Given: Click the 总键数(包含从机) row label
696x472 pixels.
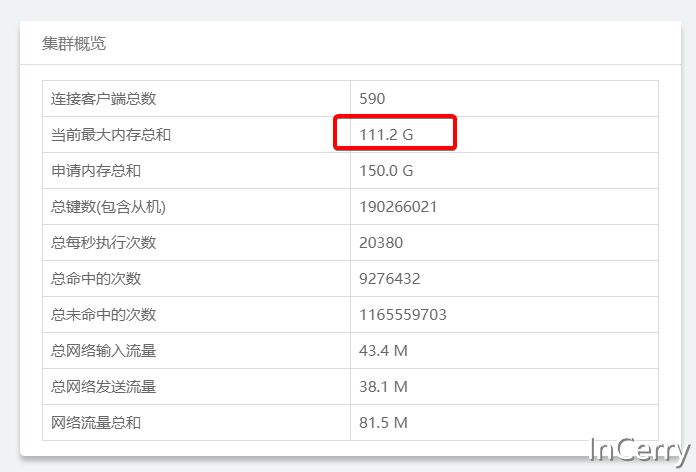Looking at the screenshot, I should point(108,207).
